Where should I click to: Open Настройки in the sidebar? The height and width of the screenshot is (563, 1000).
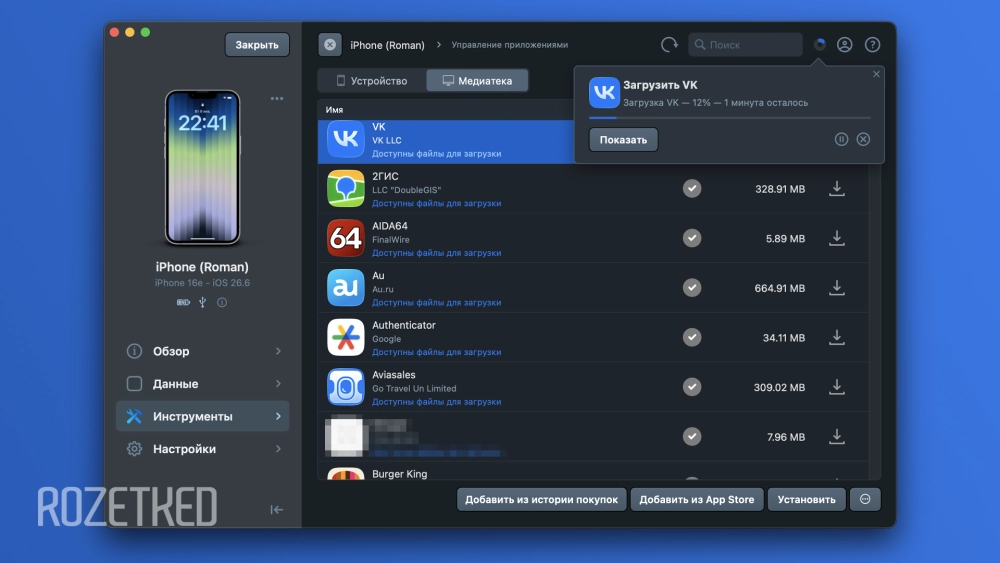[202, 449]
